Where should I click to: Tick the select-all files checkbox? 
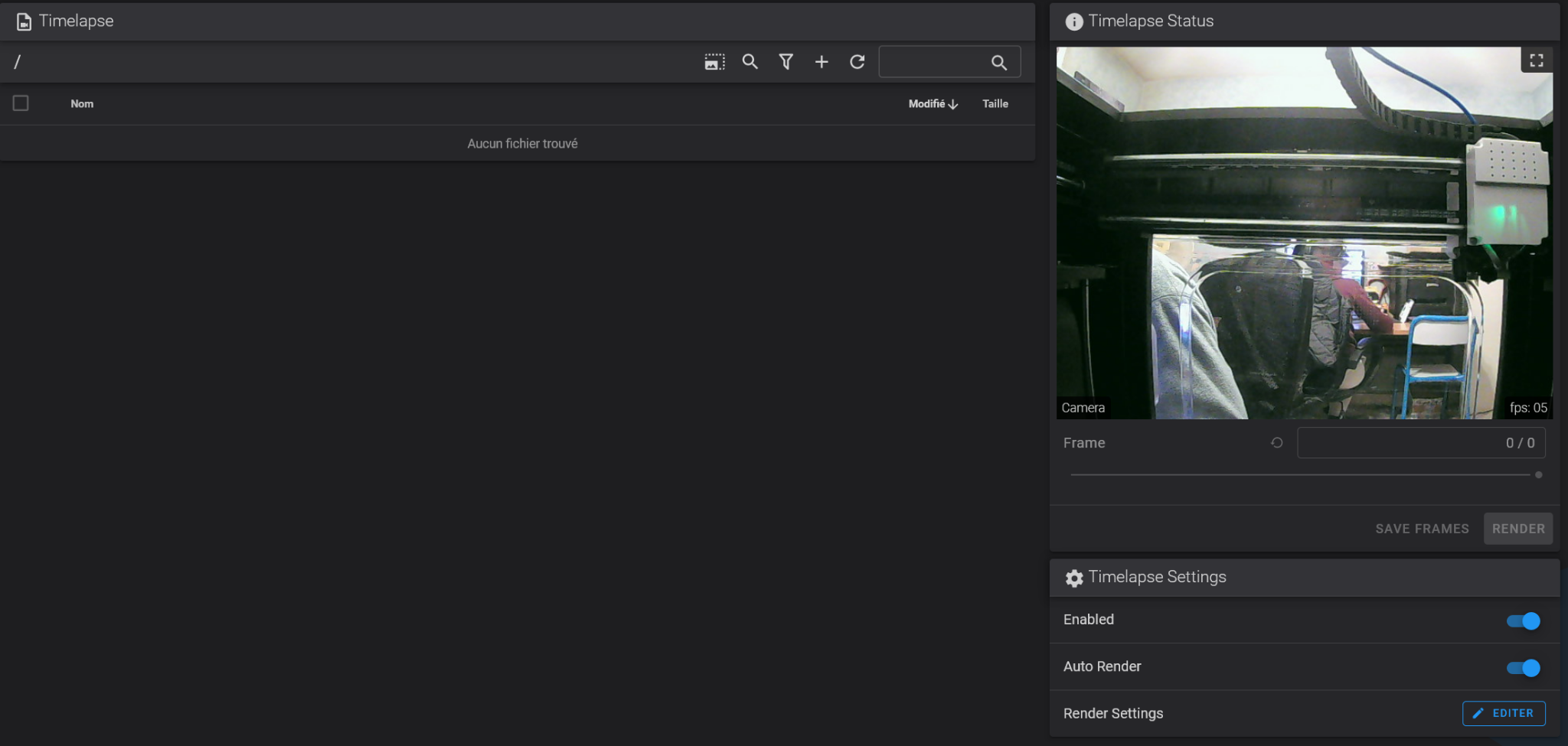tap(21, 103)
